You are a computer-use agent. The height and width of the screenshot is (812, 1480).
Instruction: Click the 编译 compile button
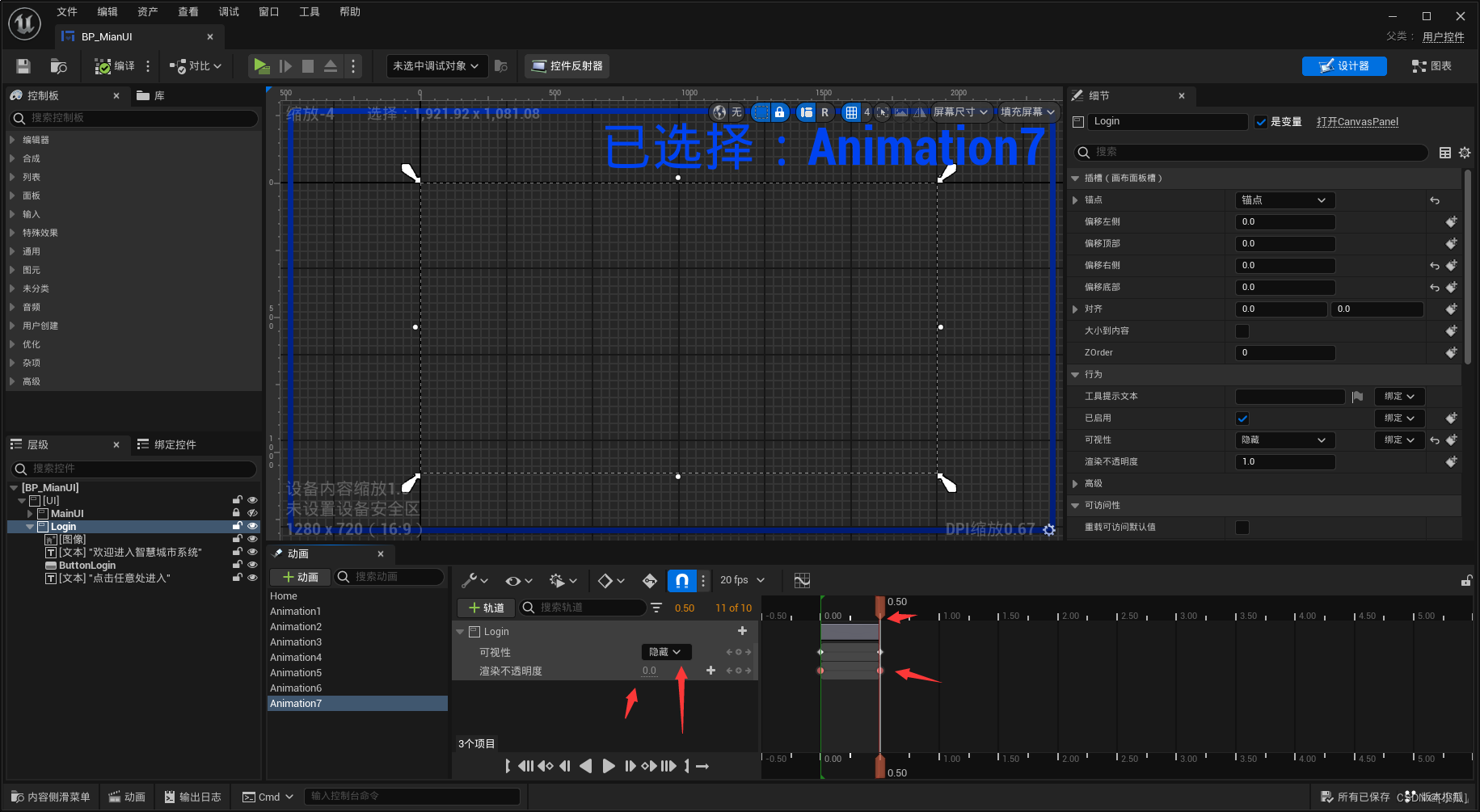[x=115, y=66]
